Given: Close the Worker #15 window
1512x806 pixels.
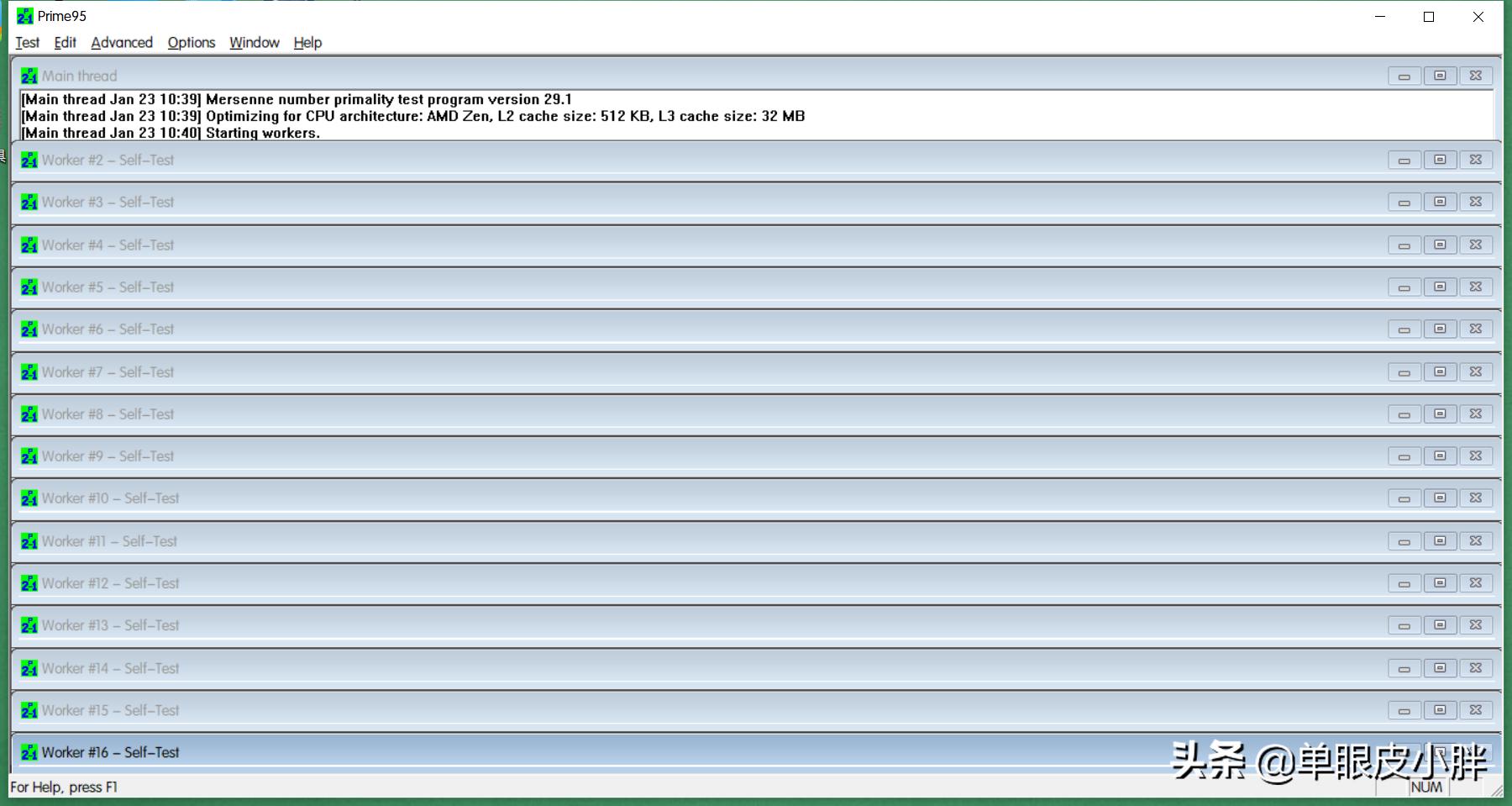Looking at the screenshot, I should click(1476, 710).
